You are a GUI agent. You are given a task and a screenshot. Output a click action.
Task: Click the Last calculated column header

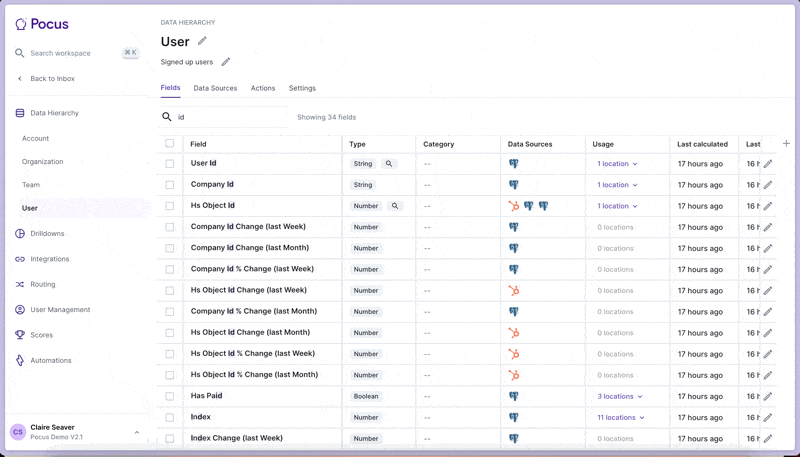tap(702, 144)
